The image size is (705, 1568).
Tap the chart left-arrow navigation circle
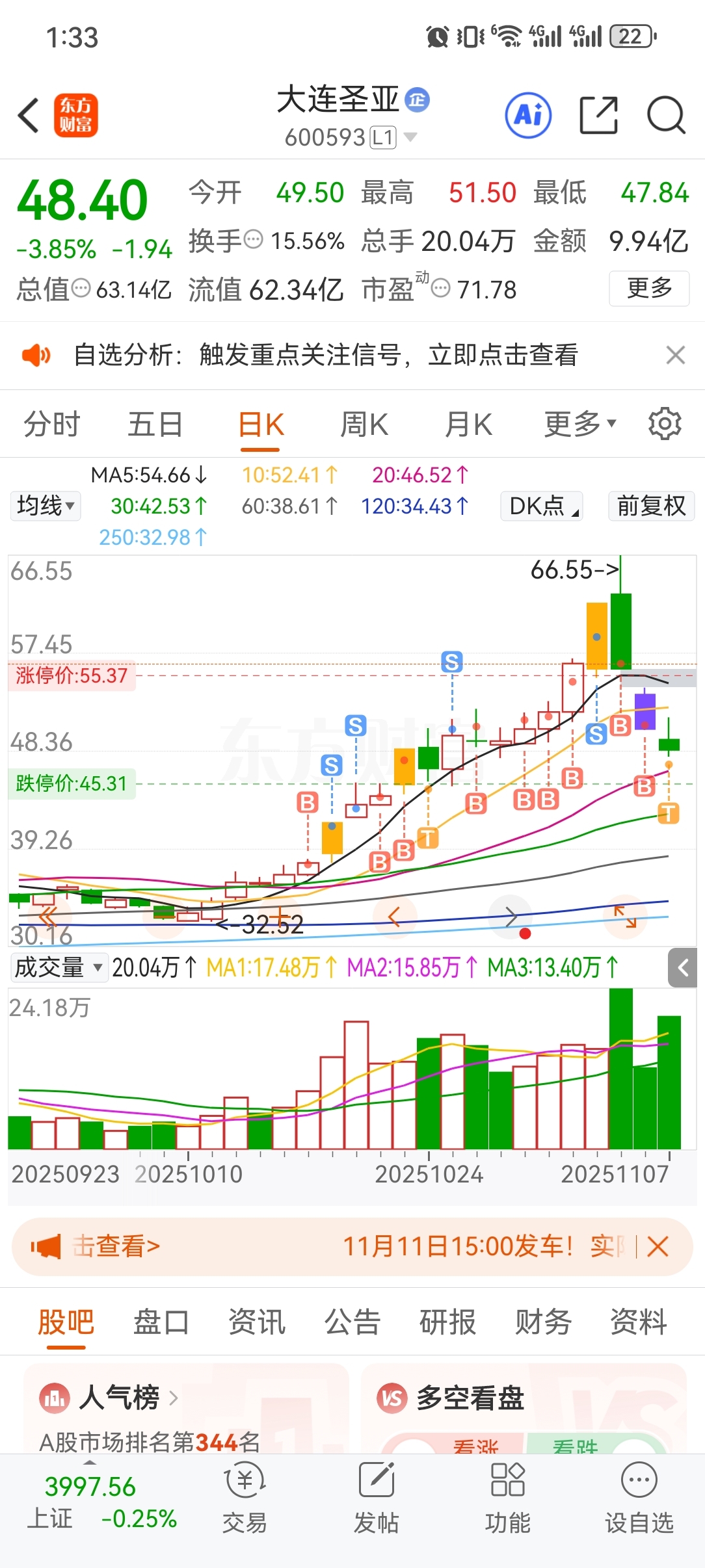click(x=393, y=917)
